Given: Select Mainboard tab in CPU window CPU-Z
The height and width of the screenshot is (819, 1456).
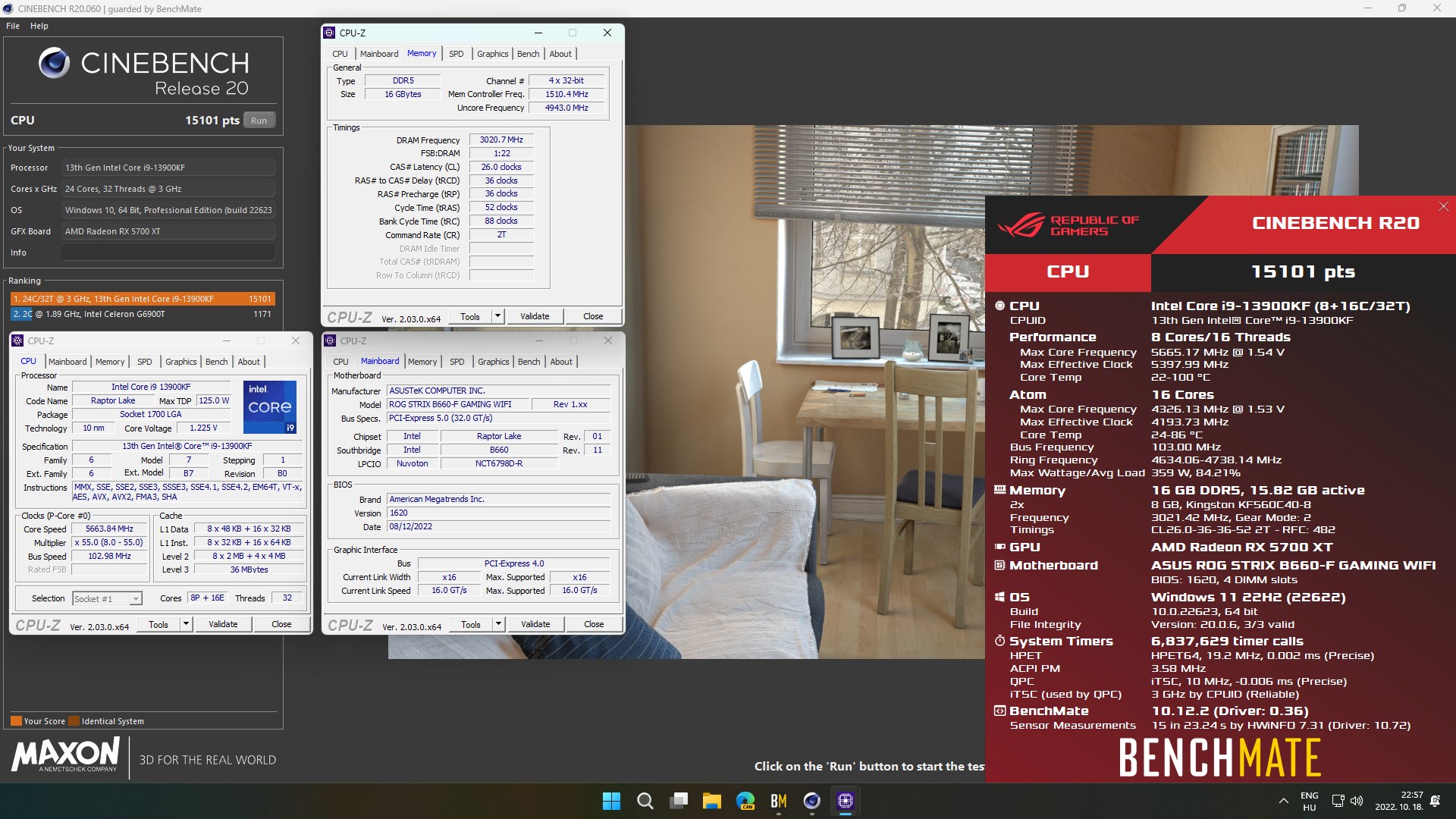Looking at the screenshot, I should coord(67,362).
